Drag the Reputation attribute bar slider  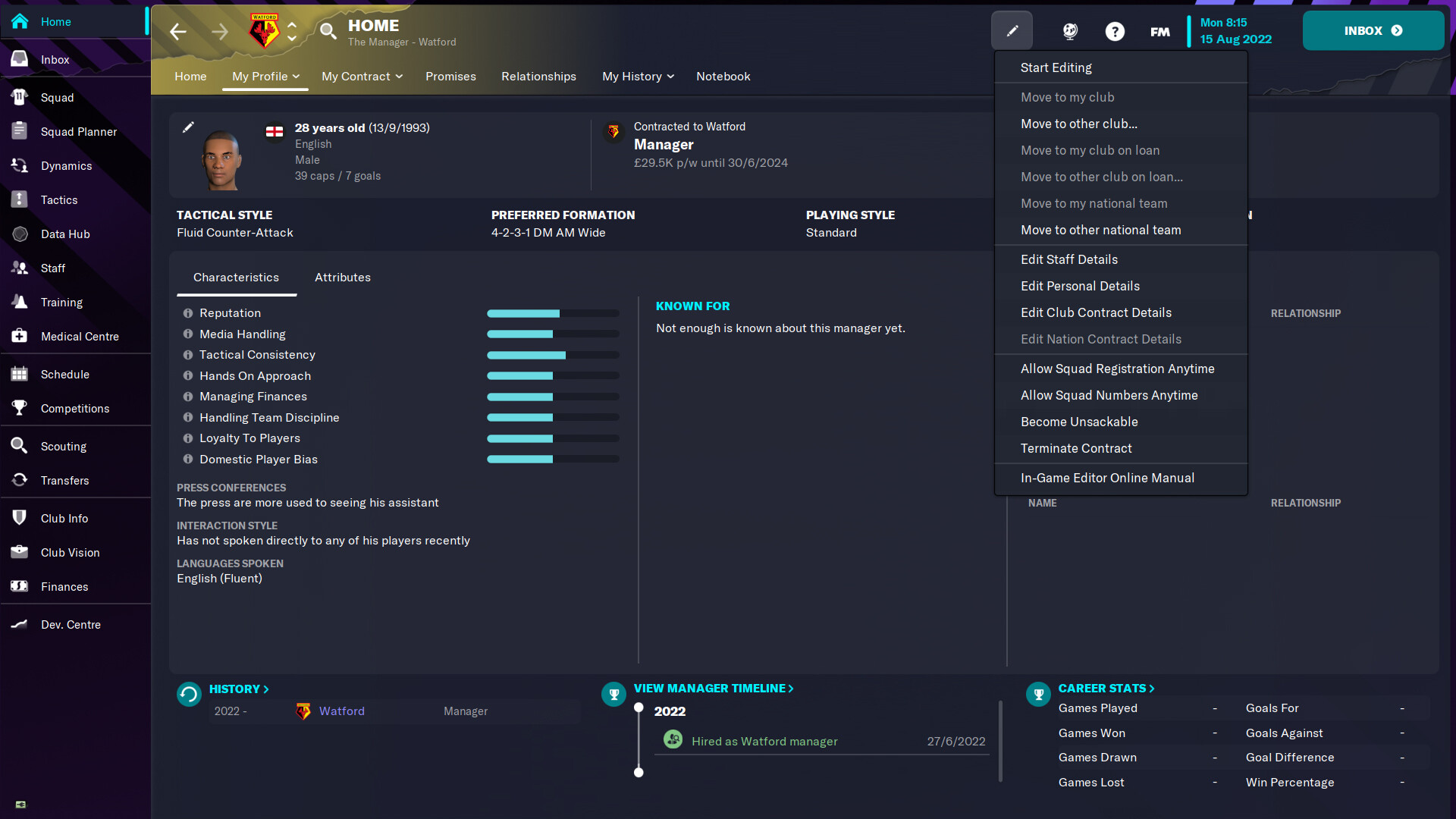[x=558, y=313]
